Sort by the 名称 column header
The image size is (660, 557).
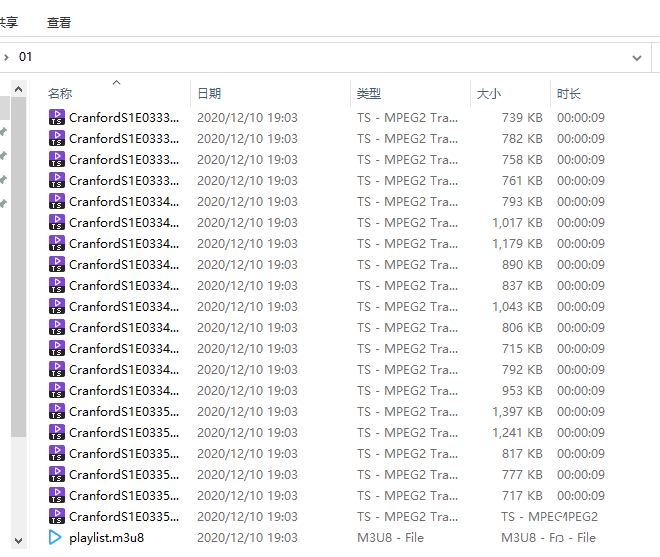tap(60, 93)
